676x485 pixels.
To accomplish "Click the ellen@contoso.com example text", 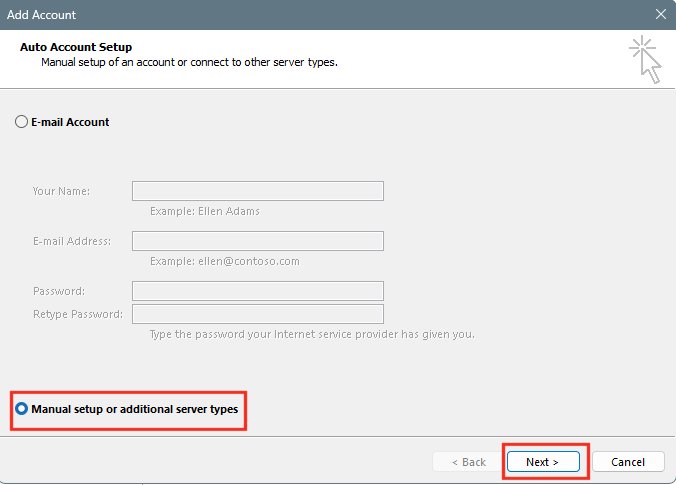I will pyautogui.click(x=224, y=261).
